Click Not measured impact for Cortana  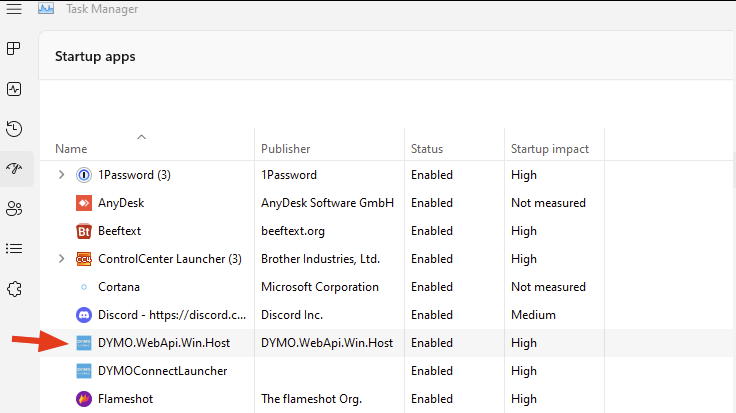coord(548,287)
